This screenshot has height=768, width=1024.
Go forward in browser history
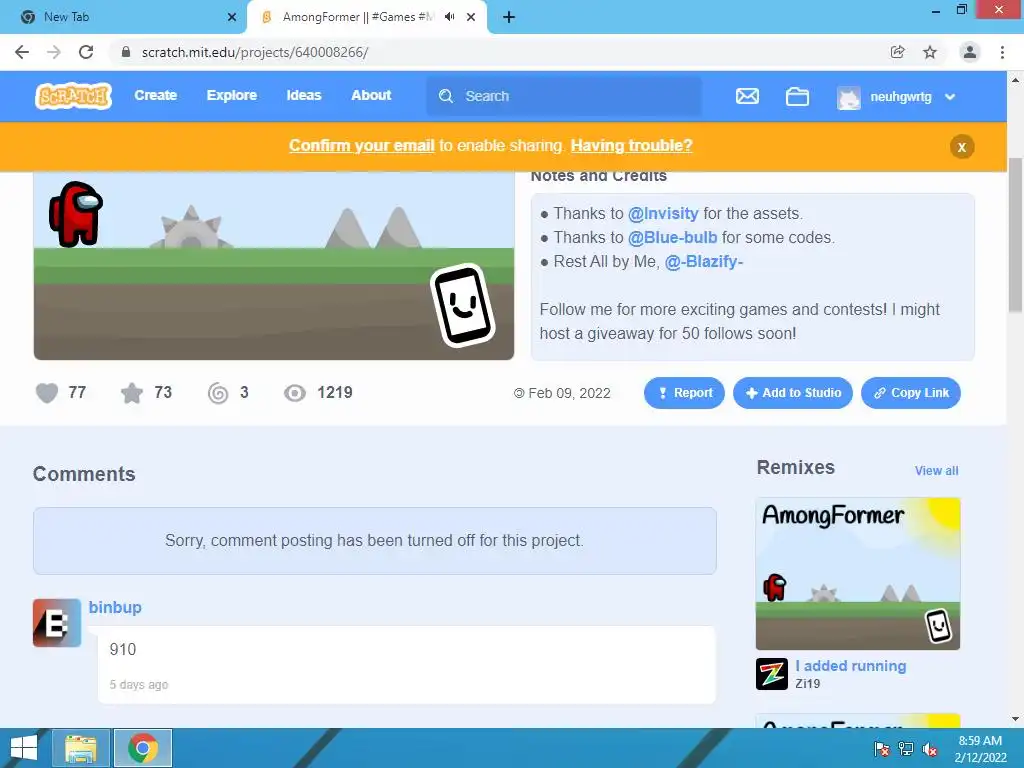click(54, 52)
